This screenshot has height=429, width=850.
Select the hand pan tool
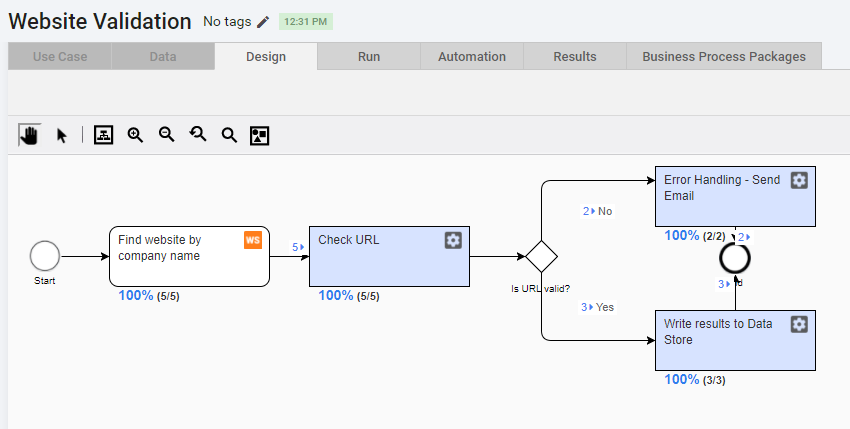[29, 135]
